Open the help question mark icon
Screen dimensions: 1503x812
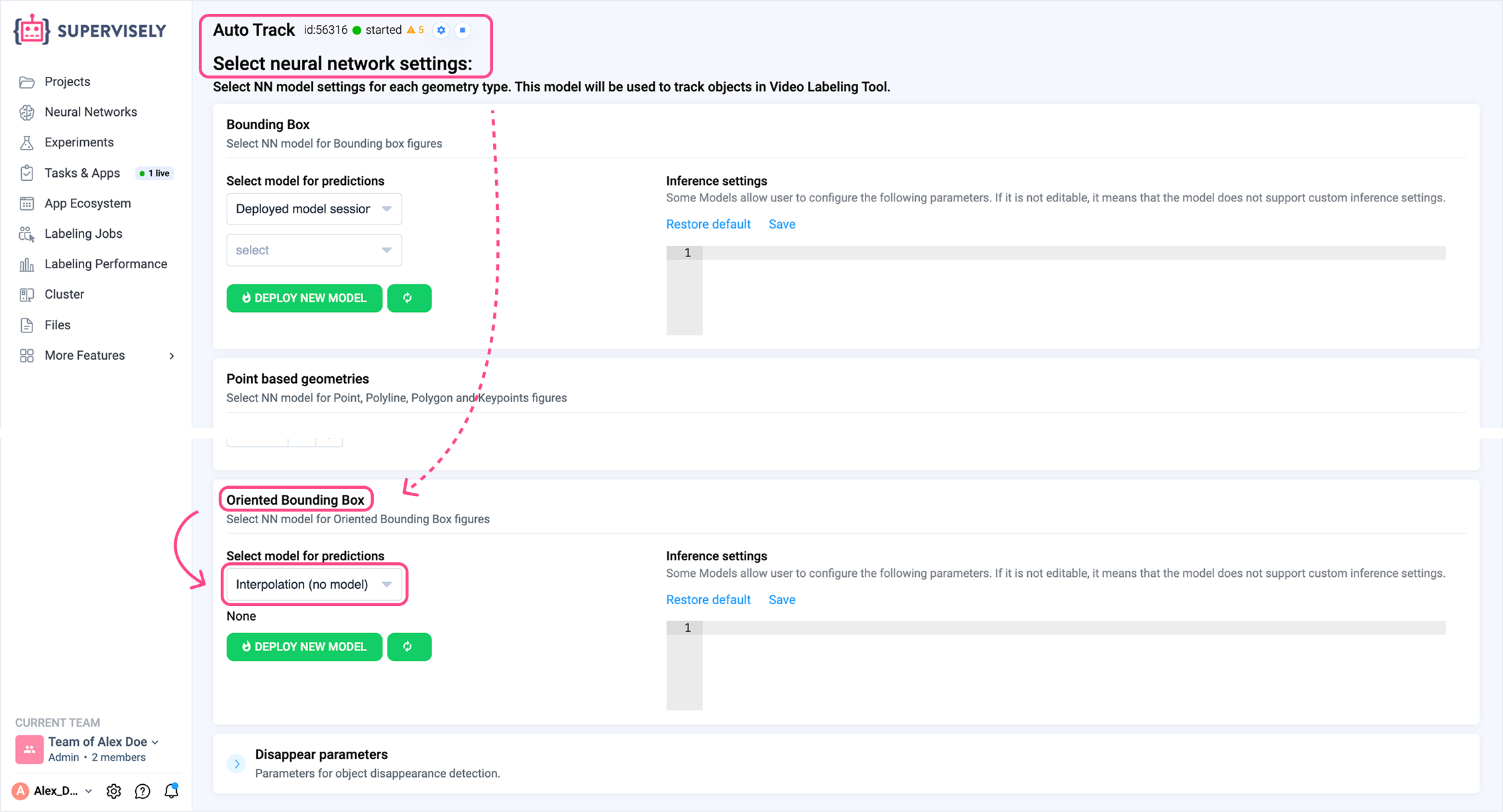tap(142, 791)
